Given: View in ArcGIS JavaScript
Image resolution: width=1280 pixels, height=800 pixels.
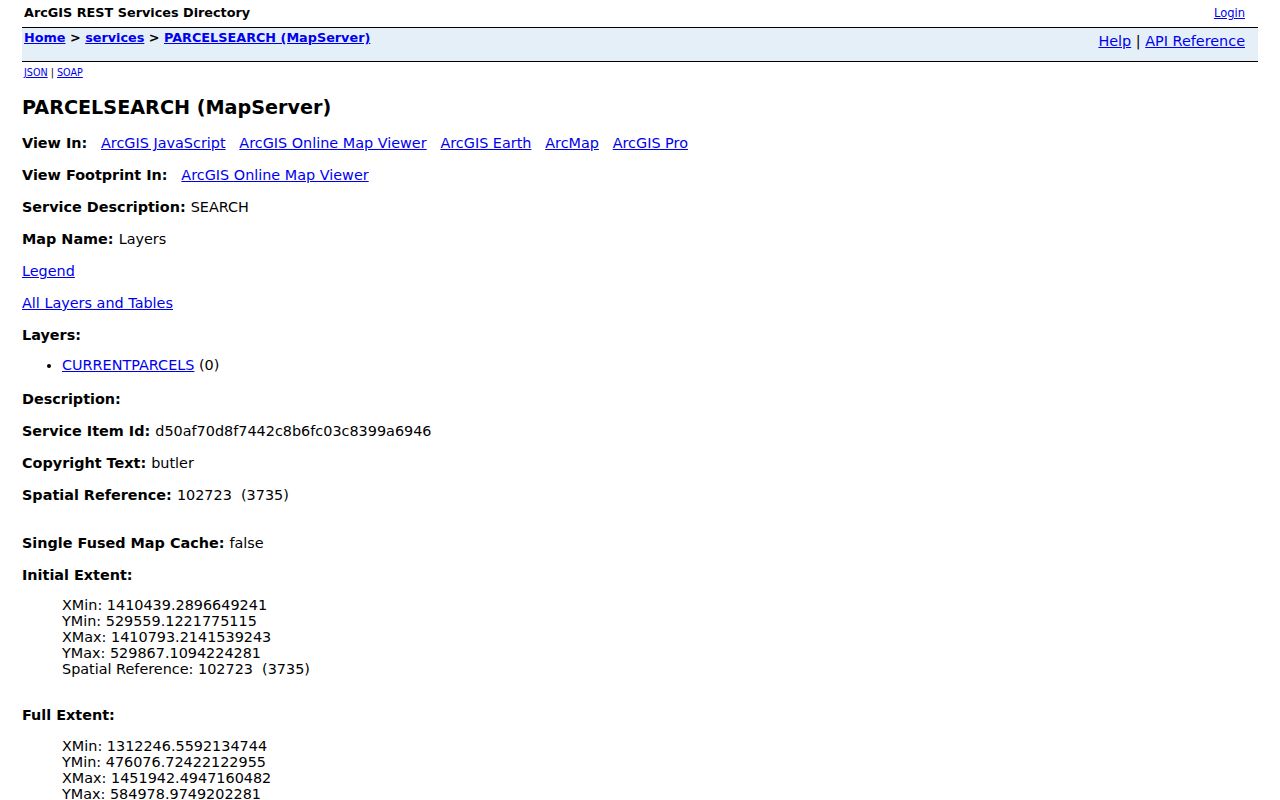Looking at the screenshot, I should coord(163,143).
